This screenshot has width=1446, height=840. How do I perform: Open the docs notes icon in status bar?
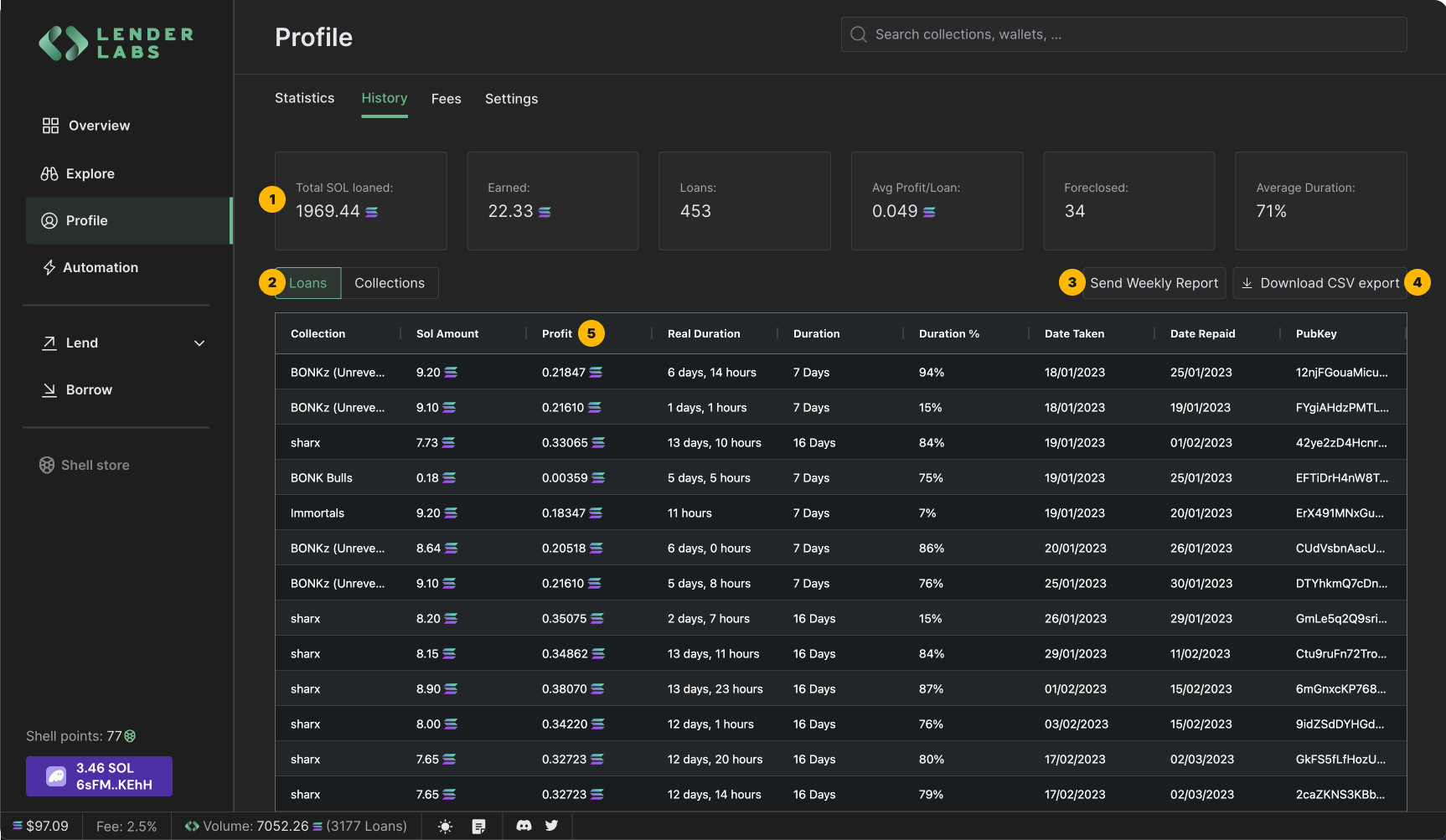(x=478, y=827)
